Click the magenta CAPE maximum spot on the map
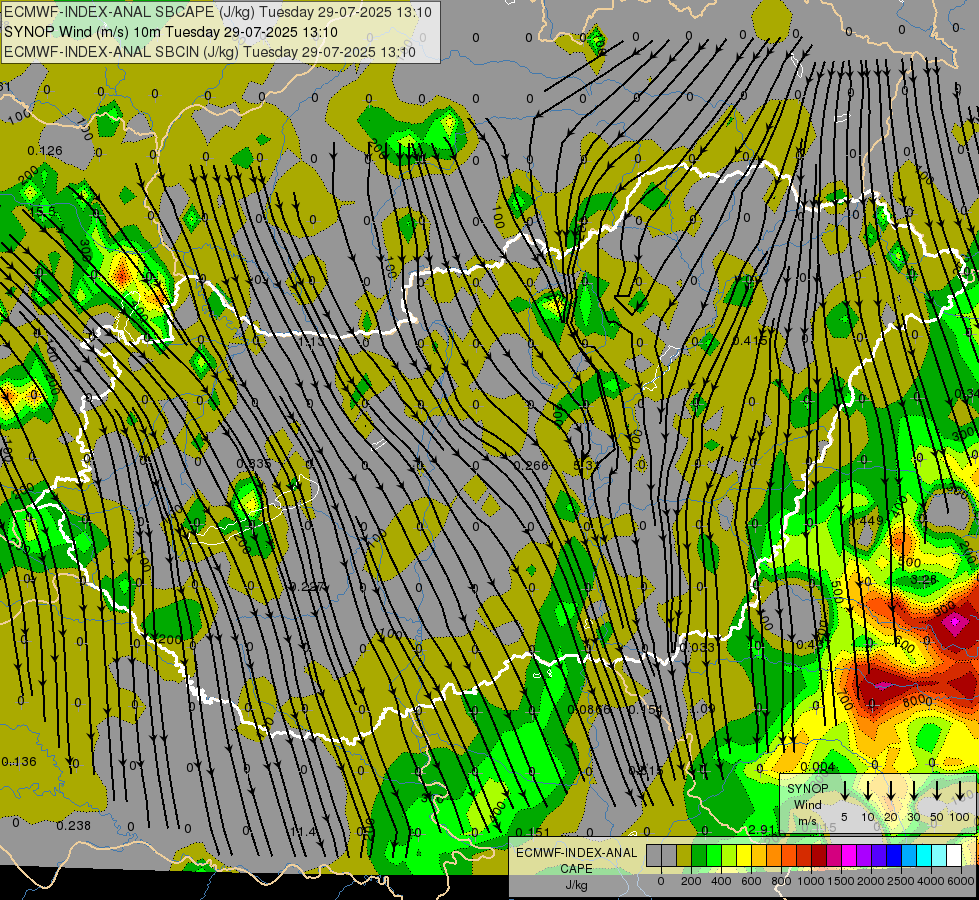The width and height of the screenshot is (979, 900). 954,622
